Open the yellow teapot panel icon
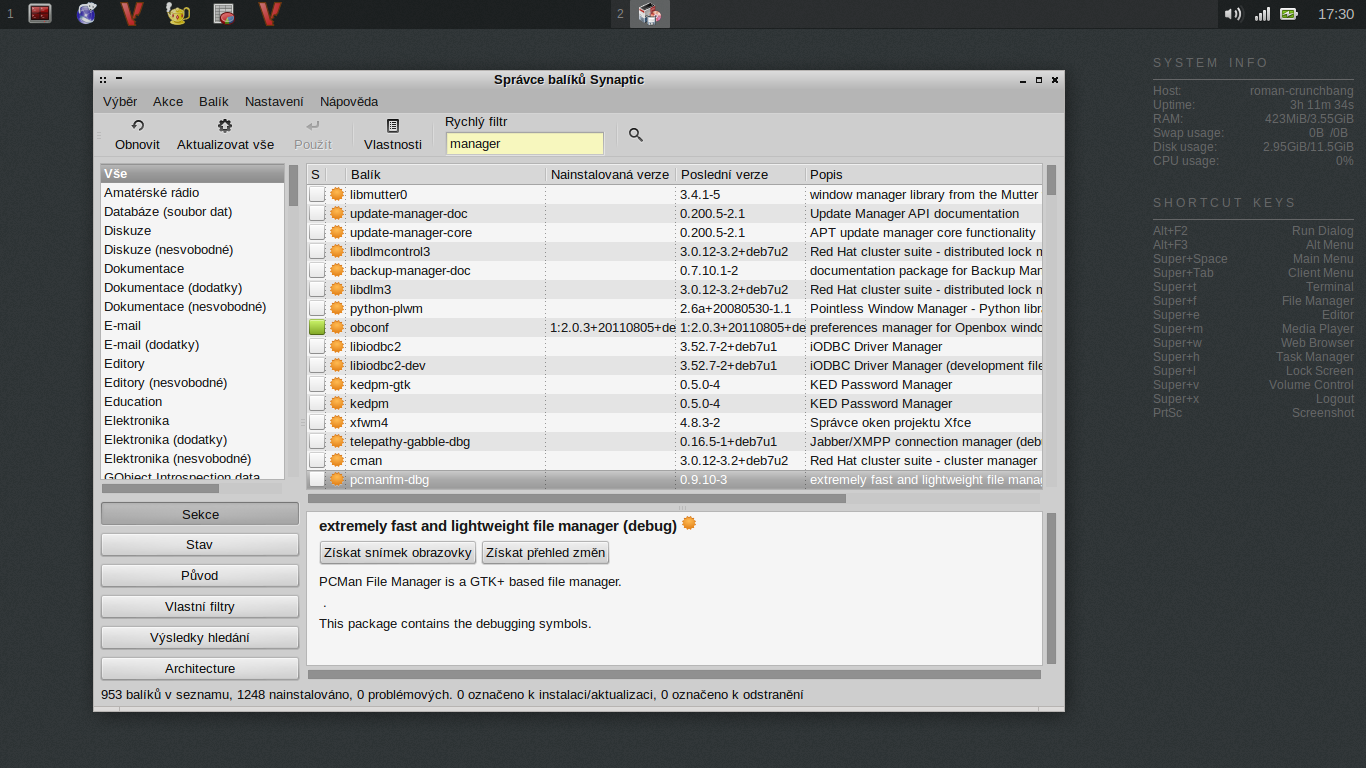1366x768 pixels. [178, 14]
